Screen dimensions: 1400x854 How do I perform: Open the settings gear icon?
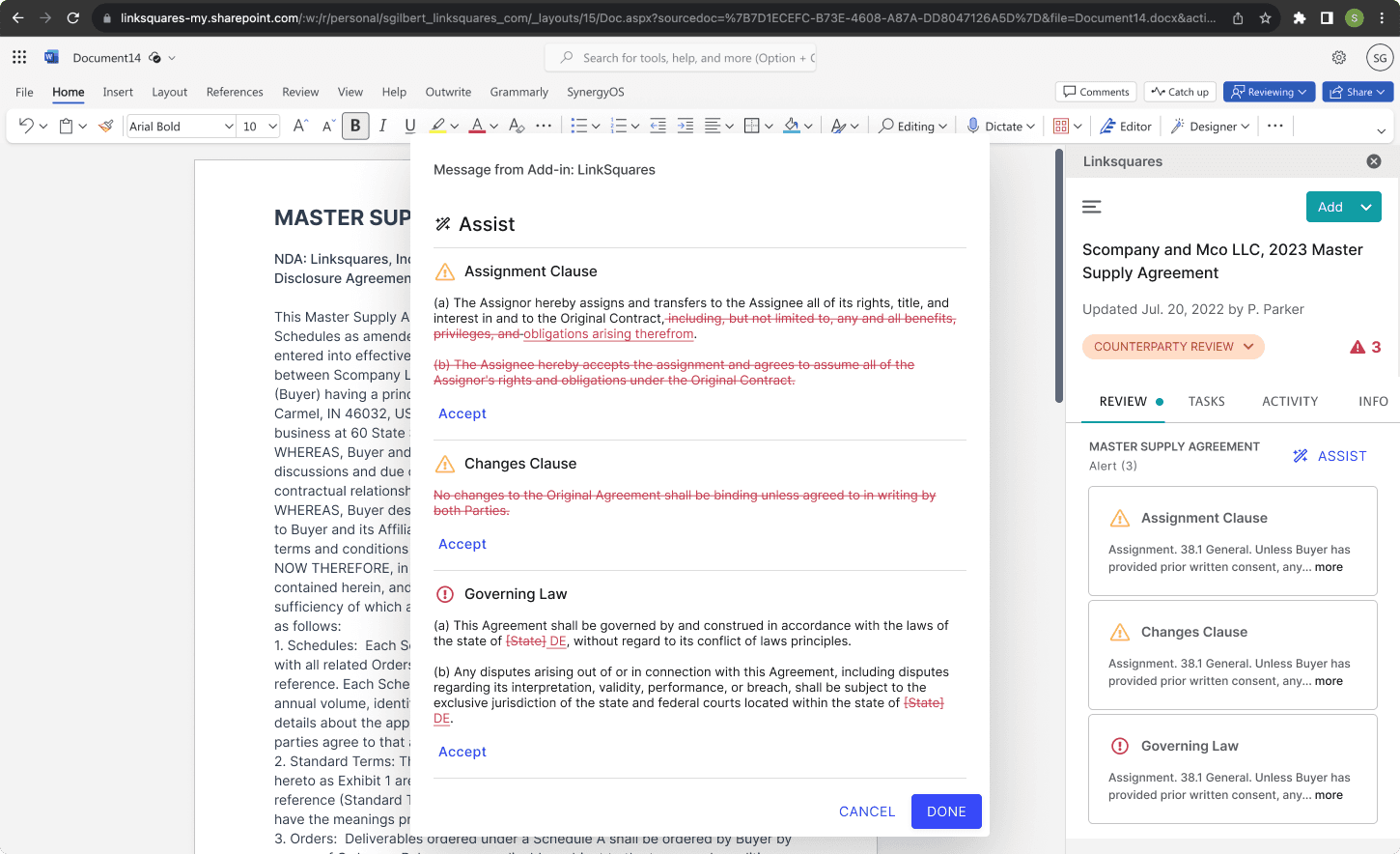1339,57
